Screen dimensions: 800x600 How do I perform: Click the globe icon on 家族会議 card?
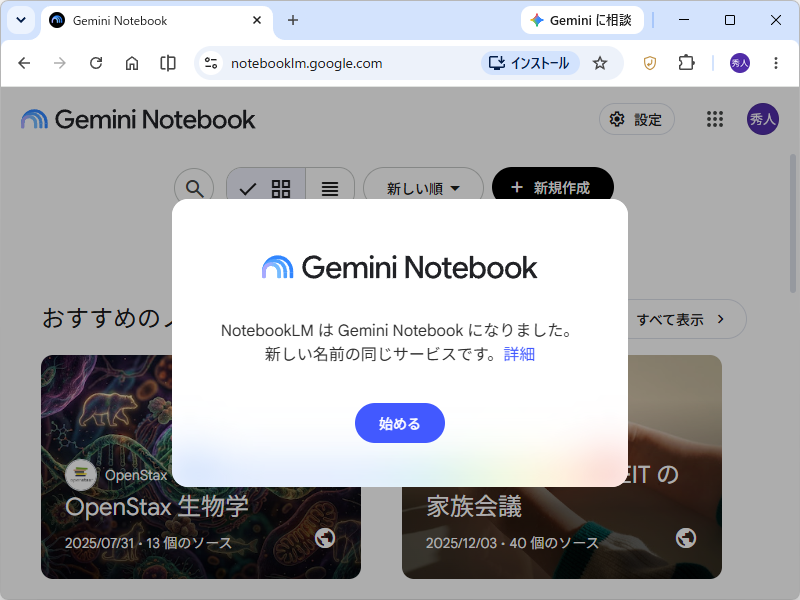coord(686,538)
